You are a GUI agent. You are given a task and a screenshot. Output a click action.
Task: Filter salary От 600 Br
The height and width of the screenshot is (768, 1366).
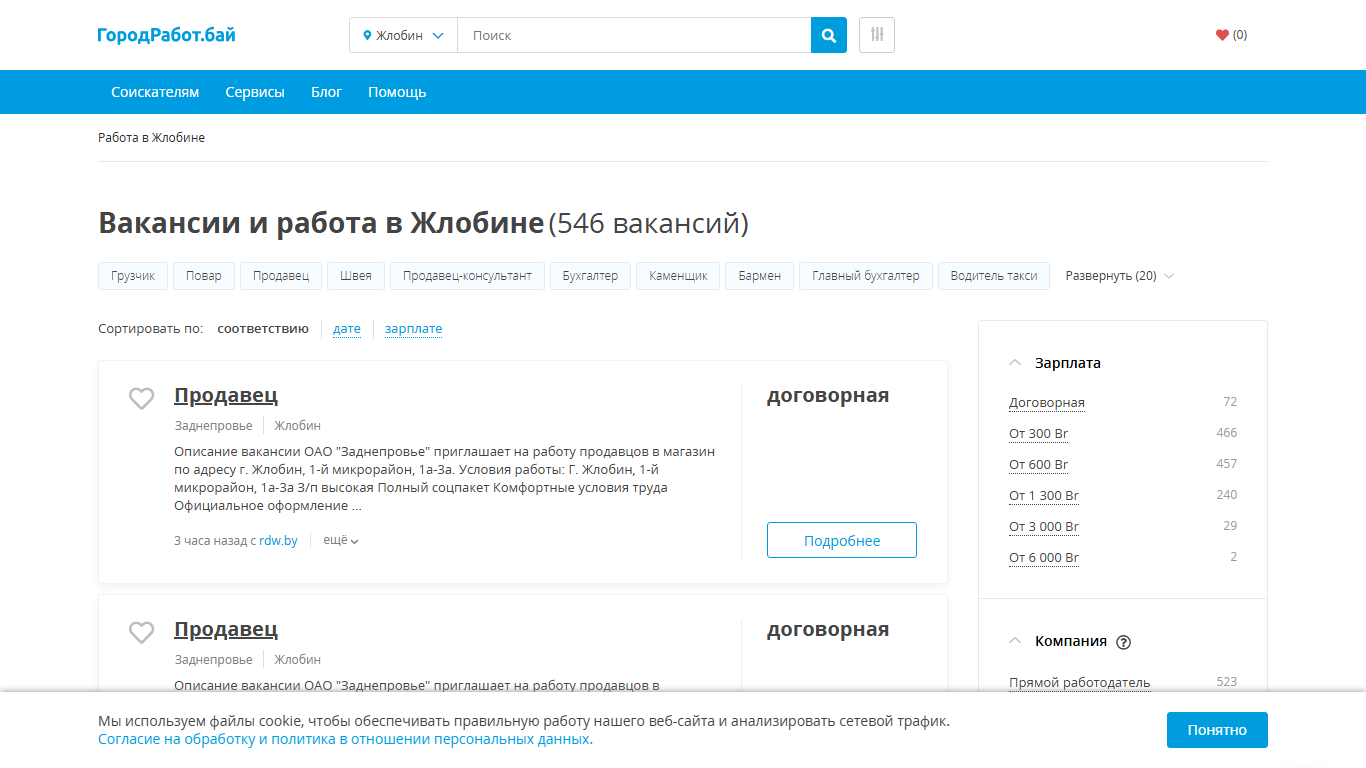[1039, 465]
